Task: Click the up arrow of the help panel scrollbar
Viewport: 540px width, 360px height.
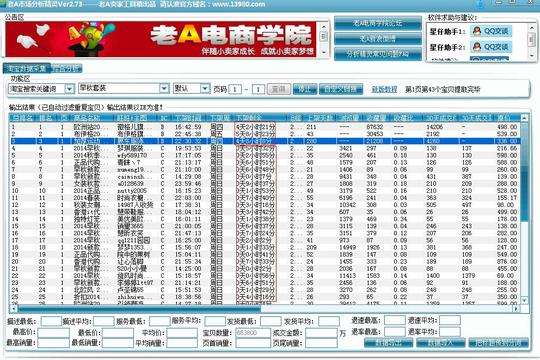Action: coord(532,27)
